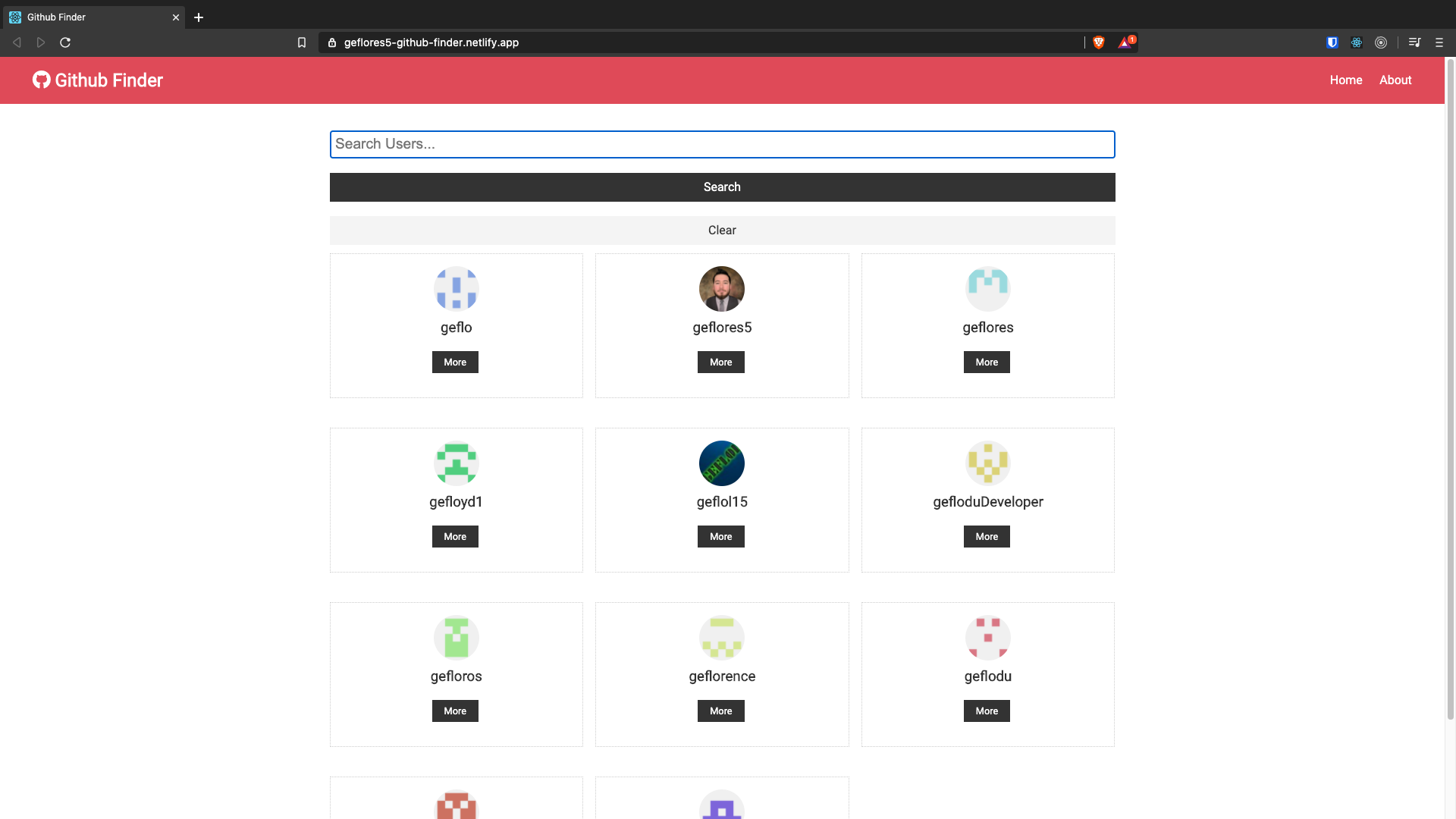Click the address bar URL

pos(431,42)
